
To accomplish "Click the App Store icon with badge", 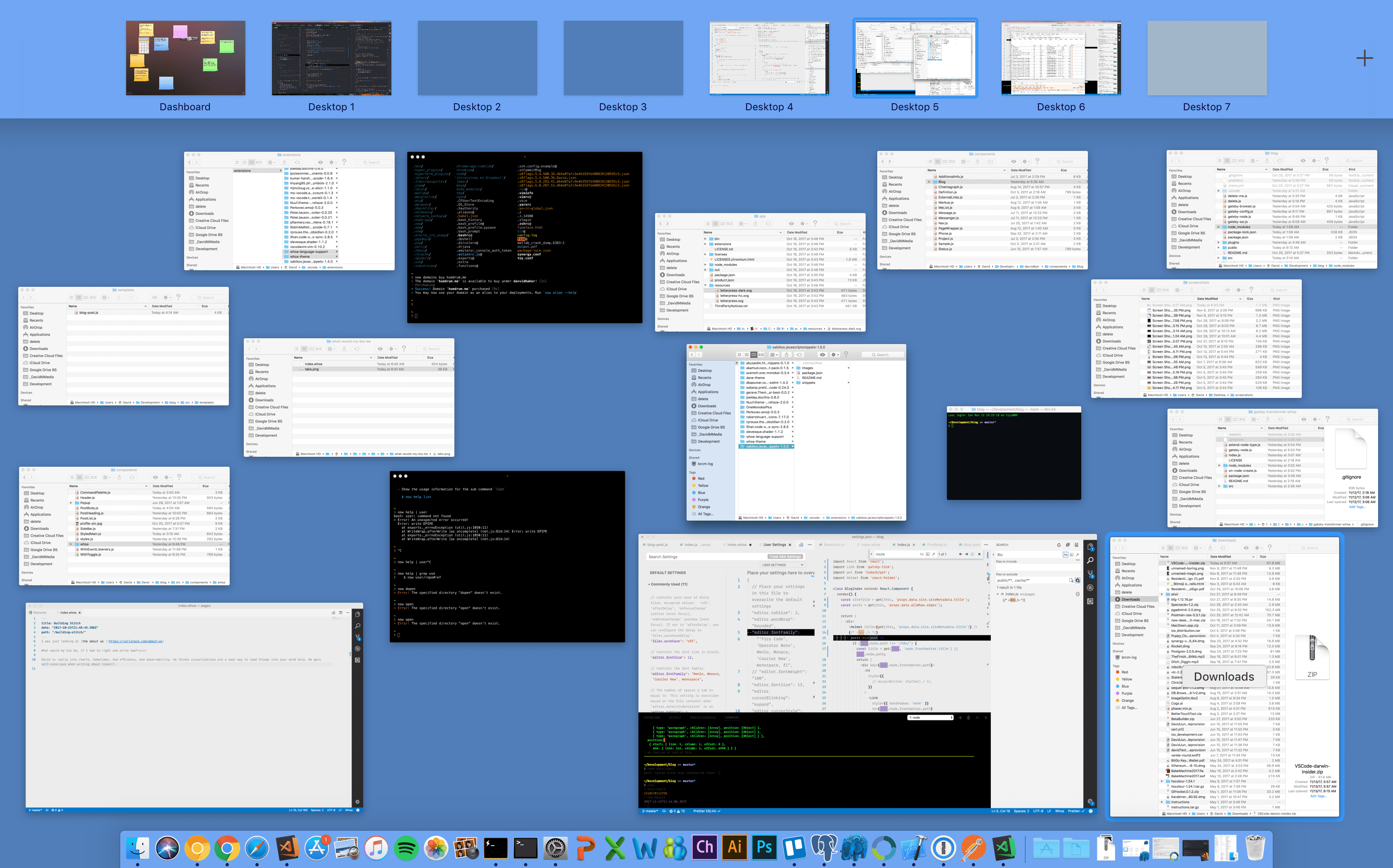I will pos(316,848).
